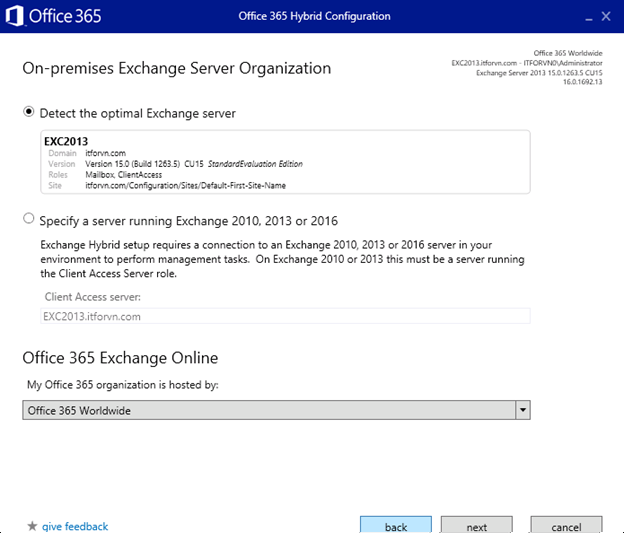Select Detect the optimal Exchange server radio

tap(29, 113)
